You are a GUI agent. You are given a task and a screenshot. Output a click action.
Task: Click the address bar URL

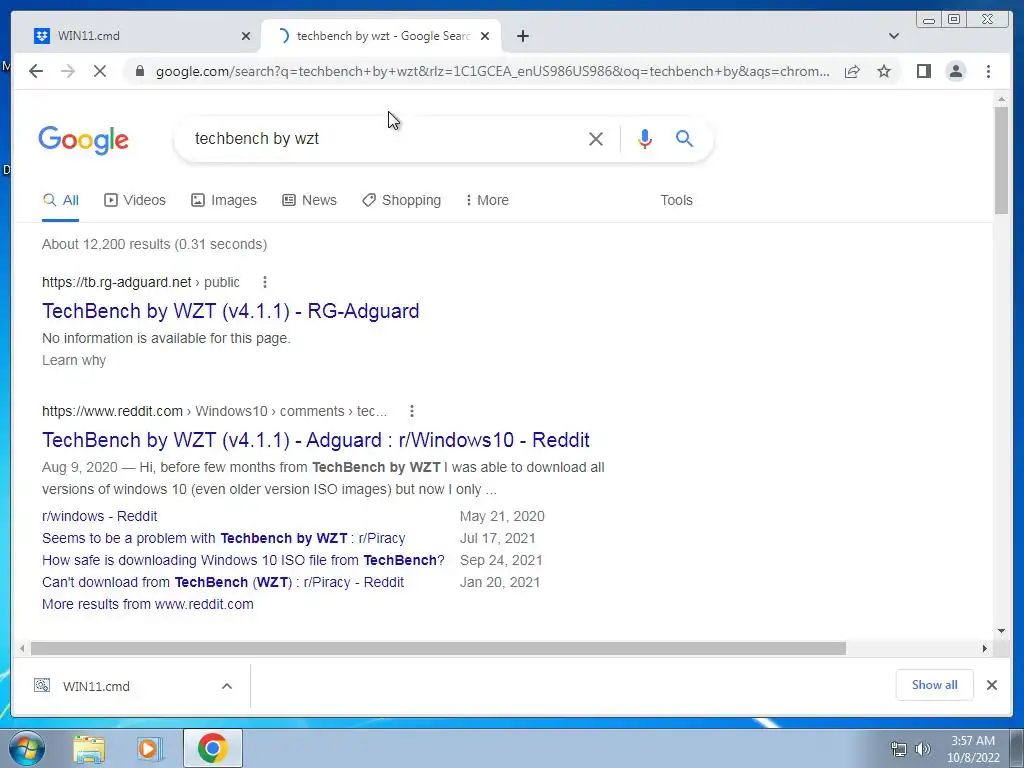click(493, 71)
